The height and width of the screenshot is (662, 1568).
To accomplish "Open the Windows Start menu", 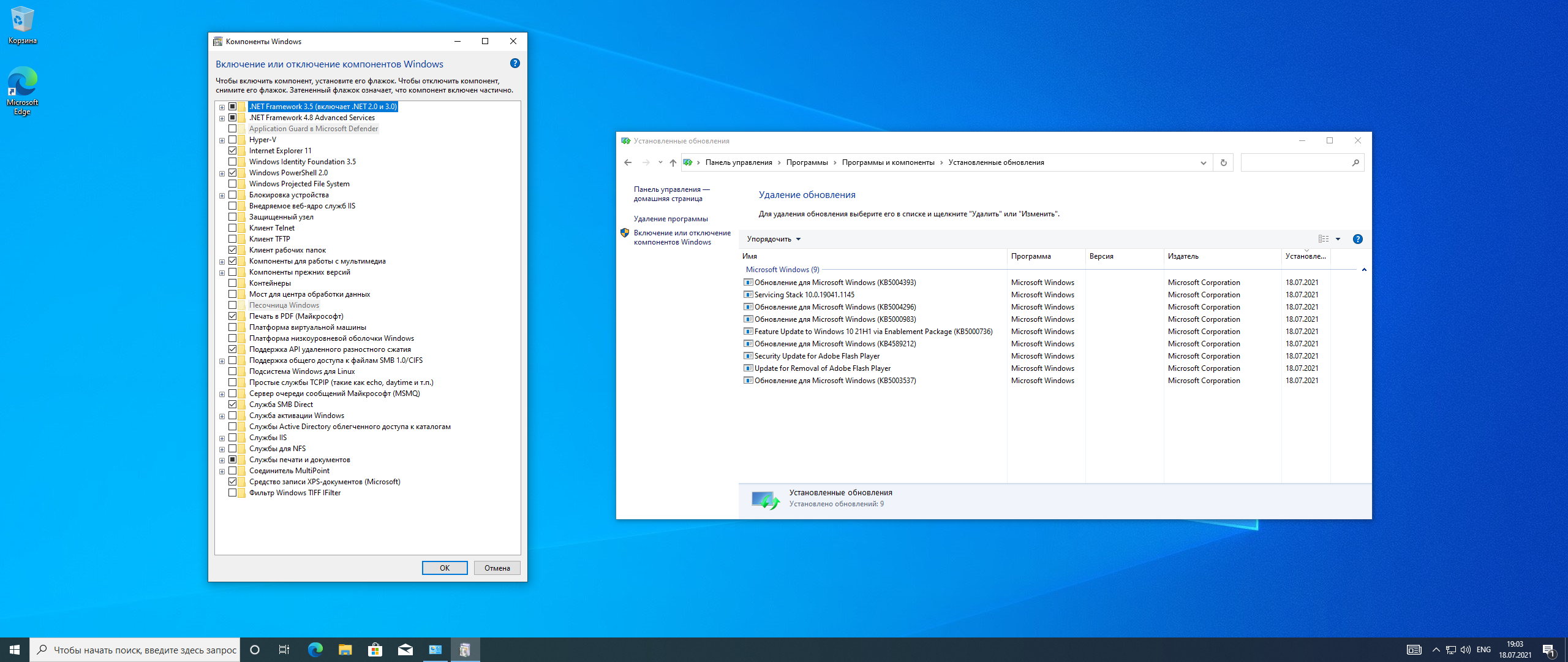I will pyautogui.click(x=15, y=650).
